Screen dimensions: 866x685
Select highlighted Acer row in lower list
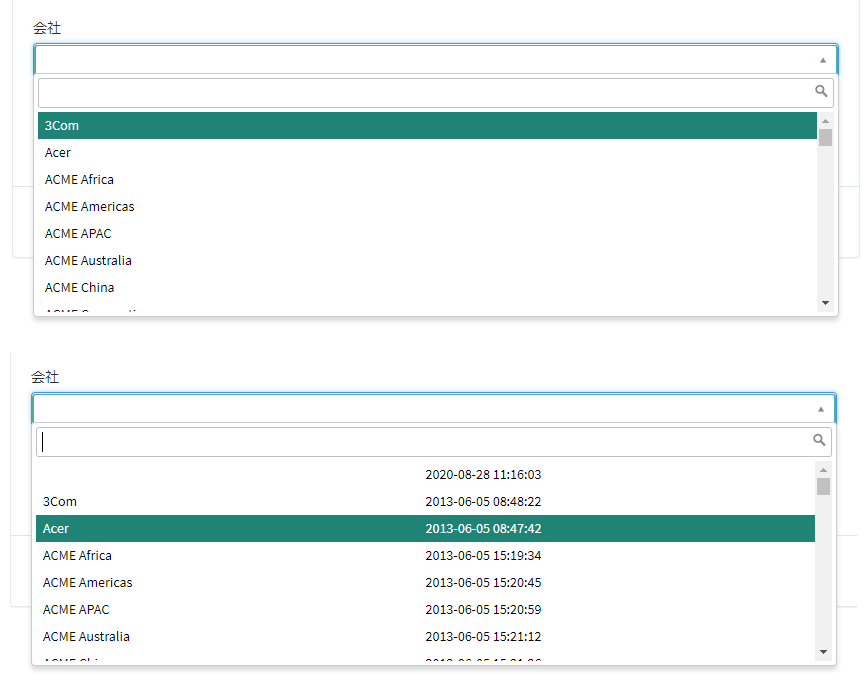tap(425, 529)
